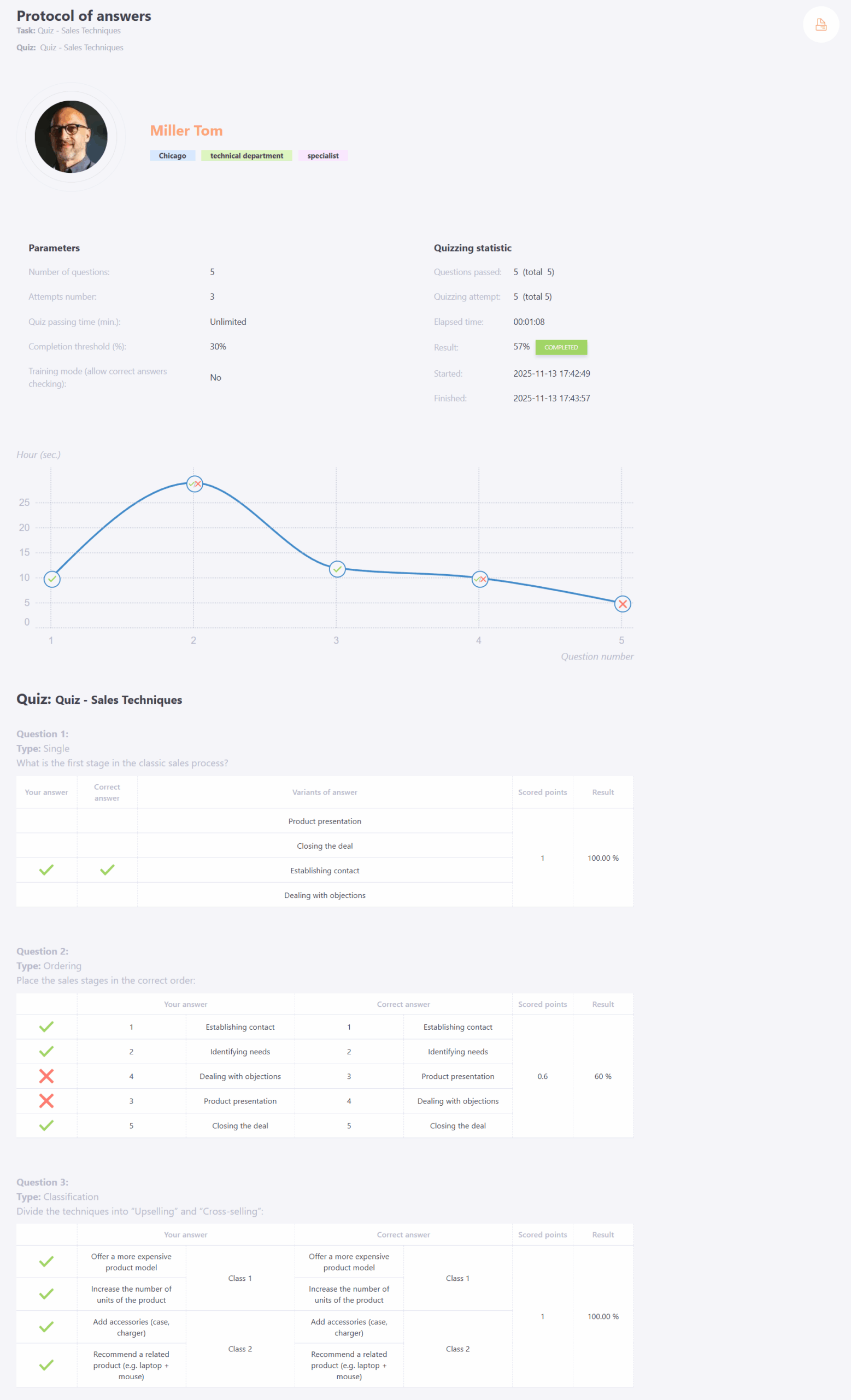Click Your answer check mark in Question 1
Screen dimensions: 851x1400
coord(46,870)
